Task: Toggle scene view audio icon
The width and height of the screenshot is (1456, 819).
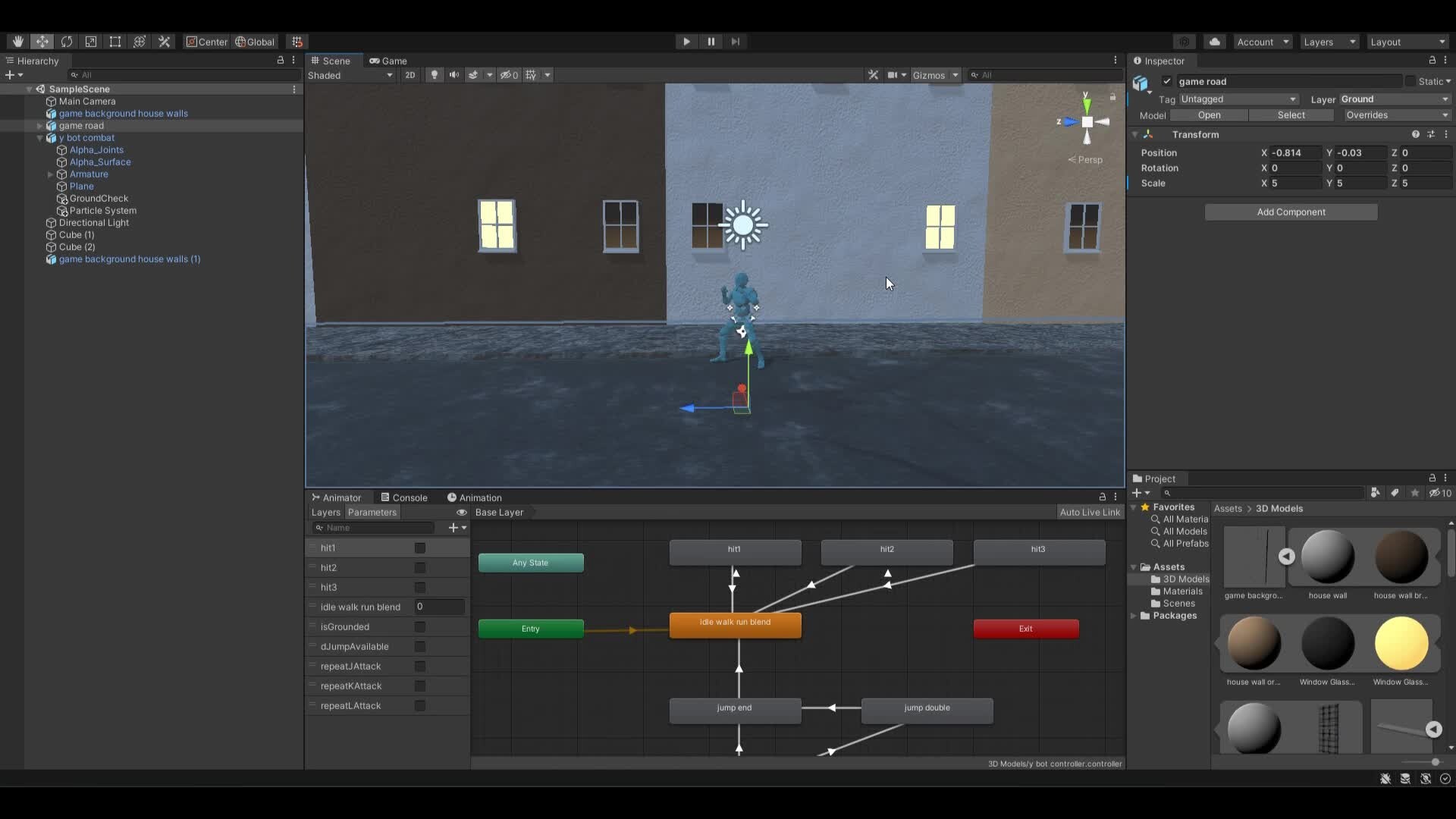Action: 454,74
